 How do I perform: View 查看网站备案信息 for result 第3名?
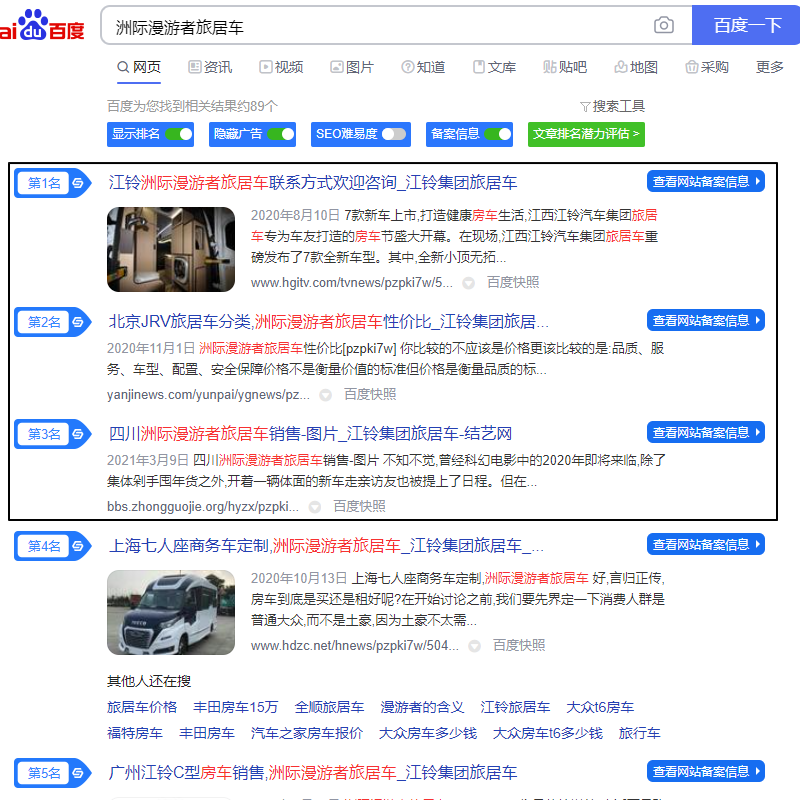[x=706, y=433]
